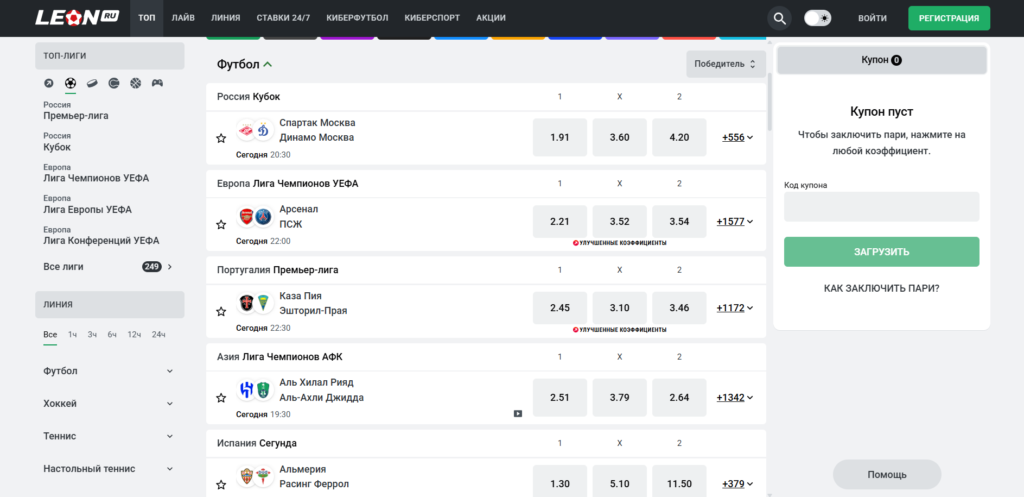Favorite Арсенал vs ПСЖ with star
This screenshot has width=1024, height=497.
221,225
